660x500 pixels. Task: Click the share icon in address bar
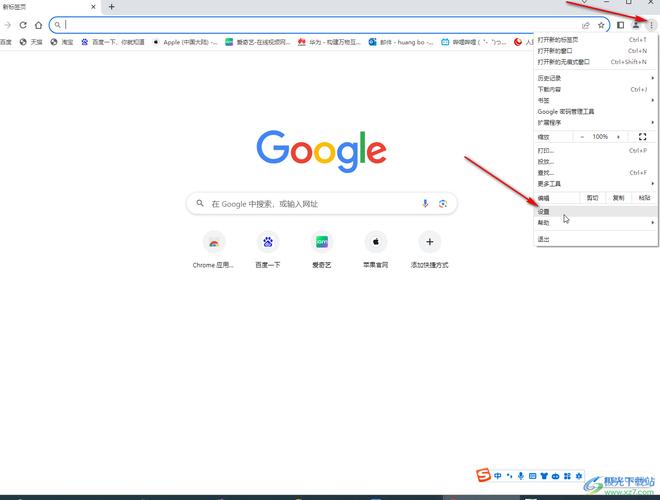click(x=585, y=25)
